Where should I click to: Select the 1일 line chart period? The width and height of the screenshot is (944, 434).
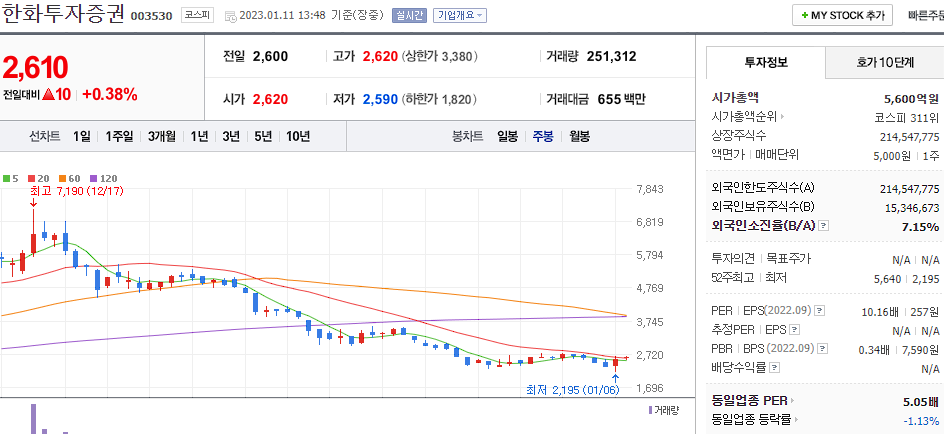tap(81, 137)
